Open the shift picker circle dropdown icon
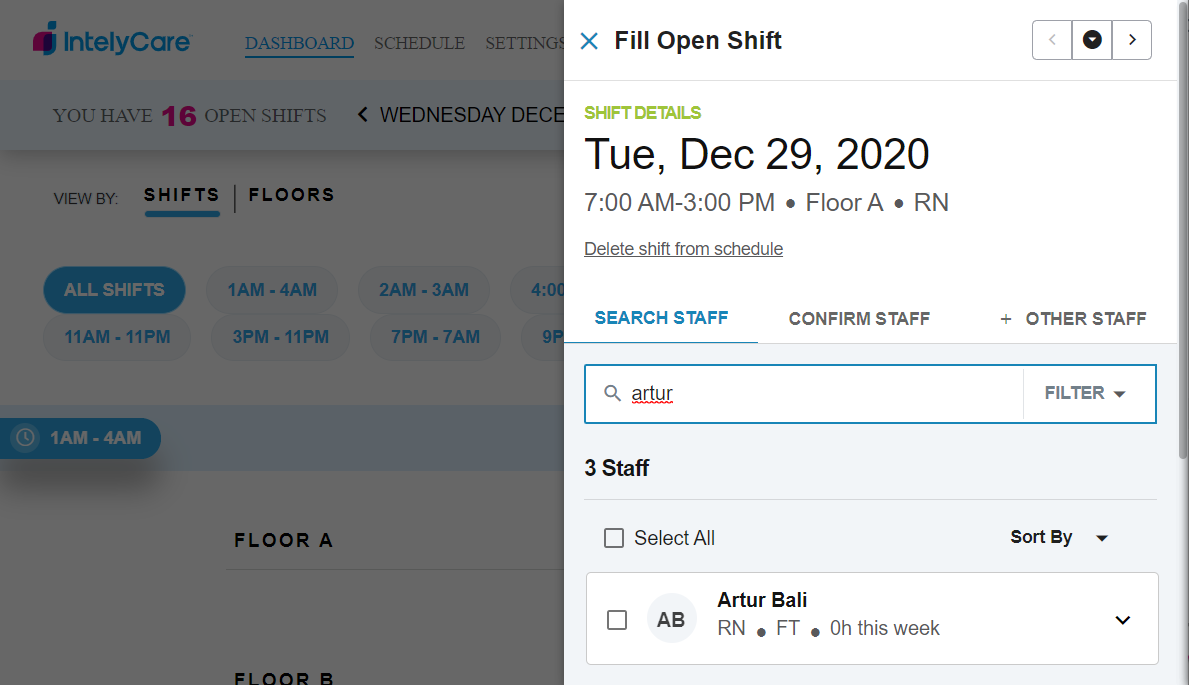Image resolution: width=1189 pixels, height=685 pixels. [1092, 40]
